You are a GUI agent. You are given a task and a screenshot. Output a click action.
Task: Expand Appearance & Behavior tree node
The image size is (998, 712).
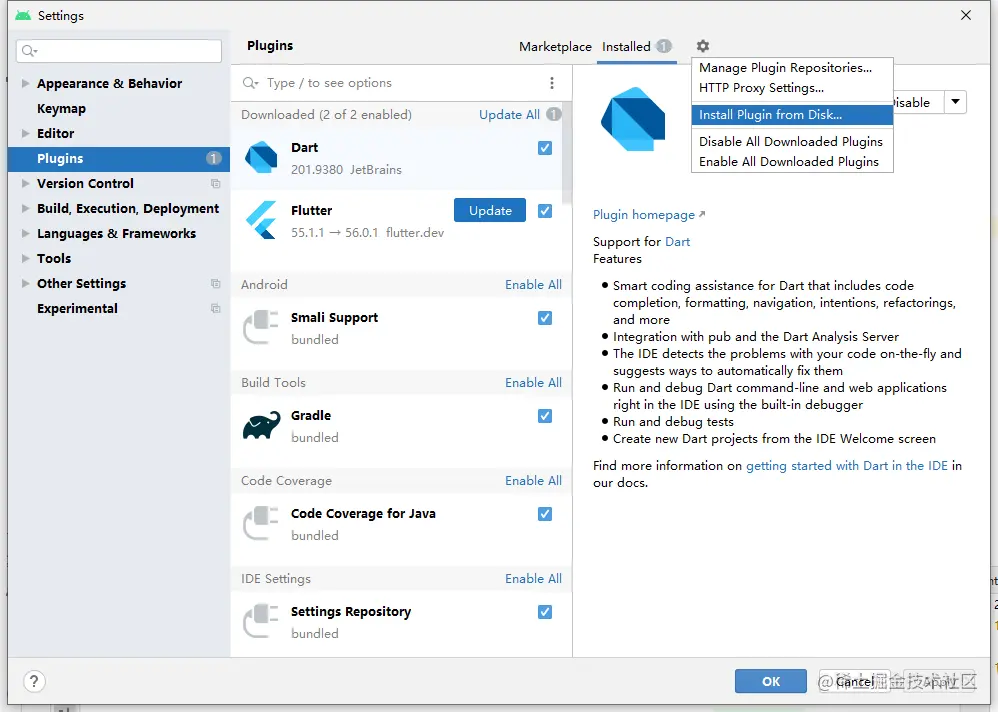coord(25,83)
